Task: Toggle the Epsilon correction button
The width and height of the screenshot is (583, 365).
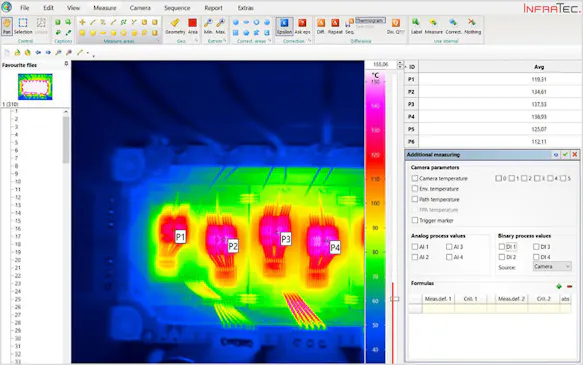Action: click(284, 26)
